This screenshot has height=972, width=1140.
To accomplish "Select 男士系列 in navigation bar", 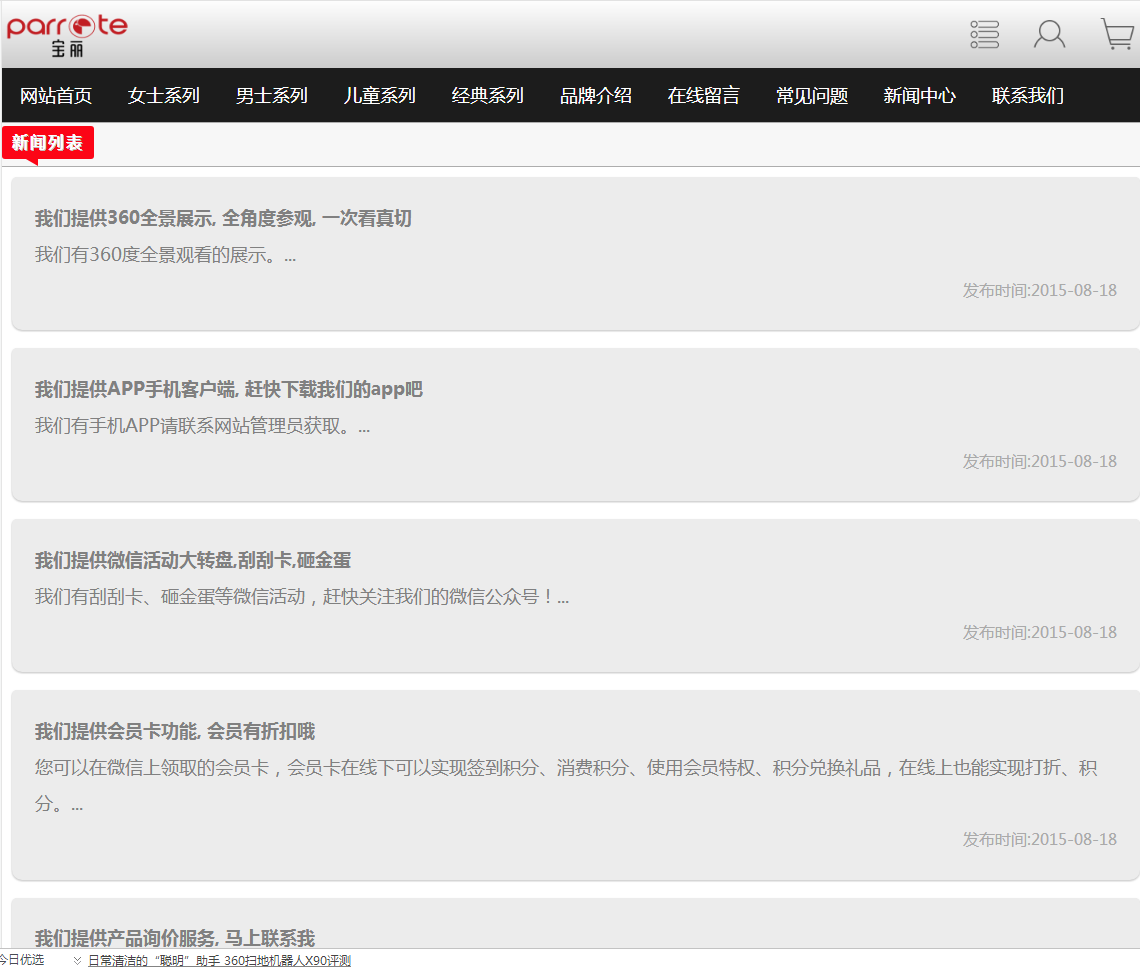I will [272, 96].
